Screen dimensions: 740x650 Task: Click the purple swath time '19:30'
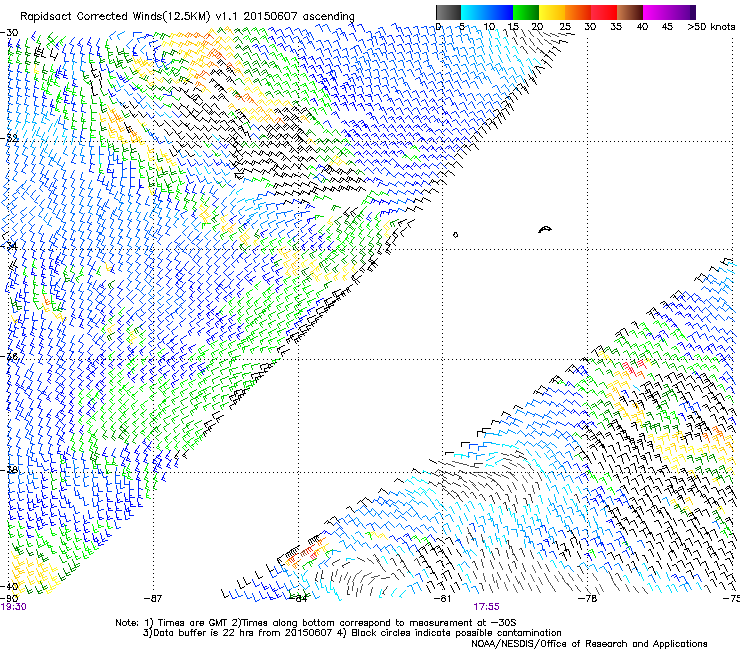(14, 607)
